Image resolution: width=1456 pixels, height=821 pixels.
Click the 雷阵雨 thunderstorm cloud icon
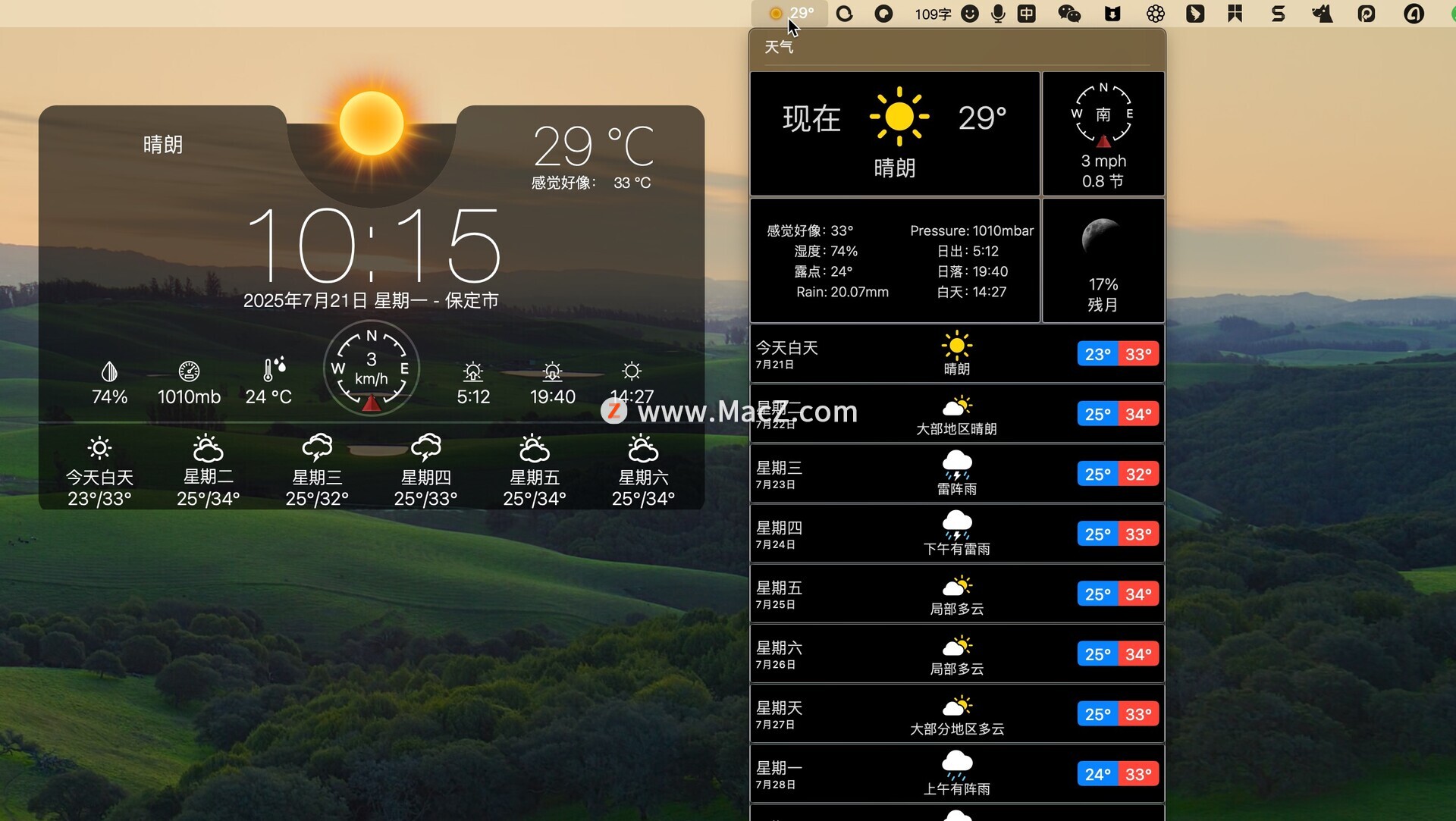(957, 465)
